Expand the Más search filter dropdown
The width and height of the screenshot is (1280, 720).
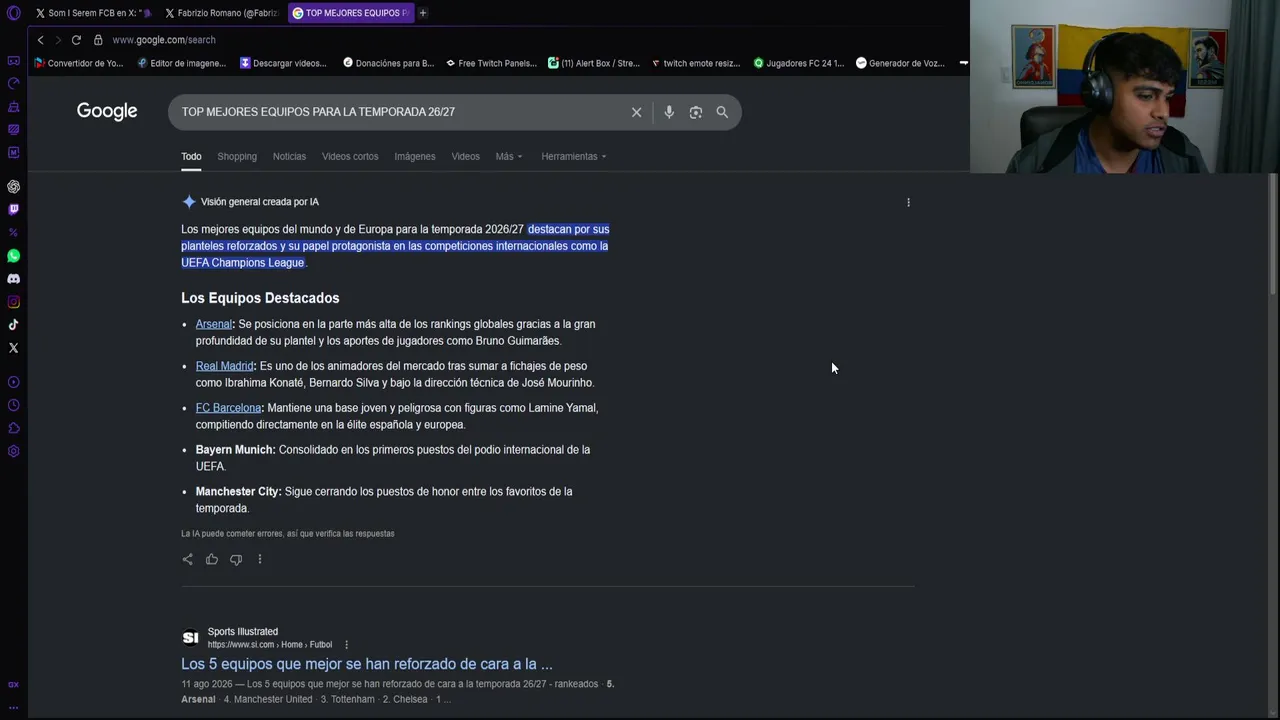click(509, 156)
